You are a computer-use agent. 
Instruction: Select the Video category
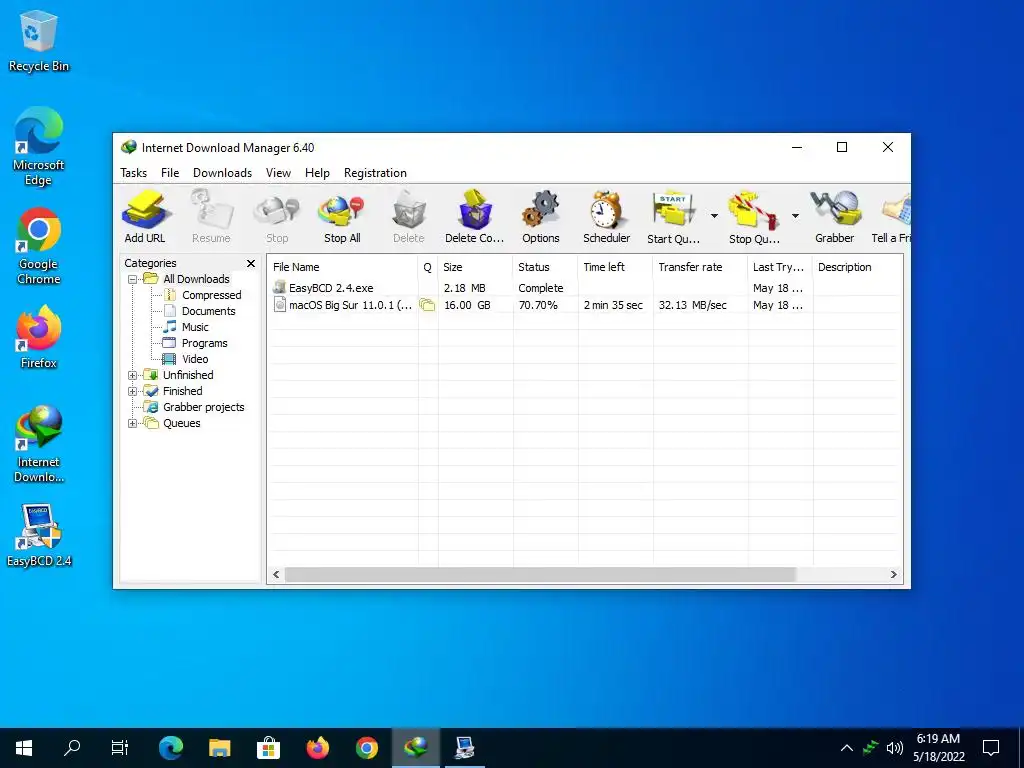click(x=195, y=359)
